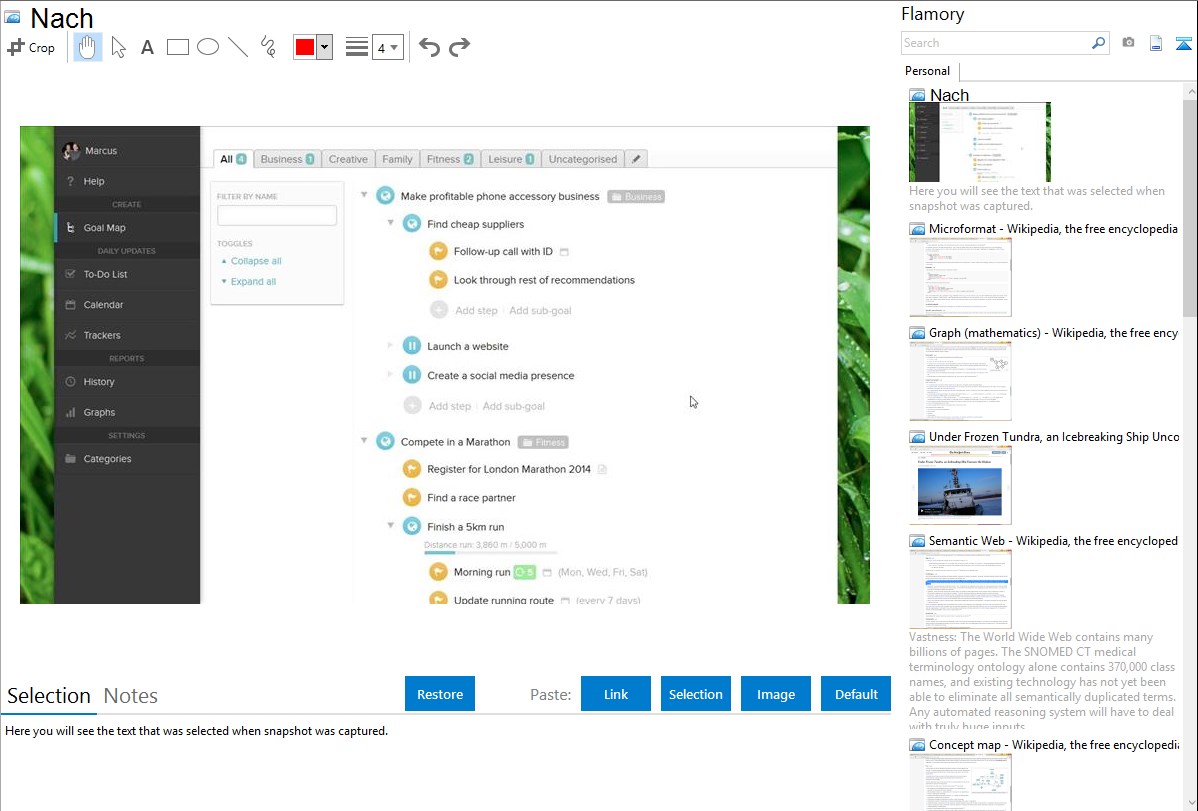Viewport: 1198px width, 811px height.
Task: Click the Concept map Wikipedia snapshot title
Action: click(1053, 745)
